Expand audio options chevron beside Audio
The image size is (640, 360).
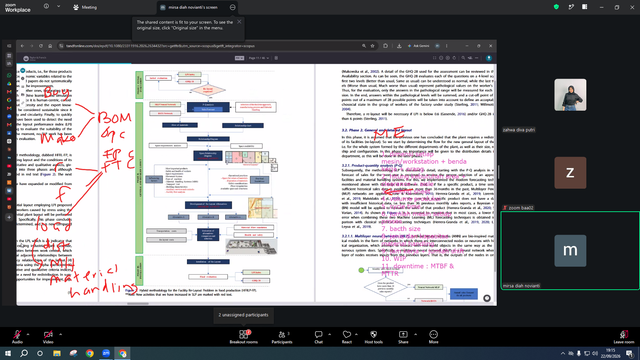tap(28, 334)
